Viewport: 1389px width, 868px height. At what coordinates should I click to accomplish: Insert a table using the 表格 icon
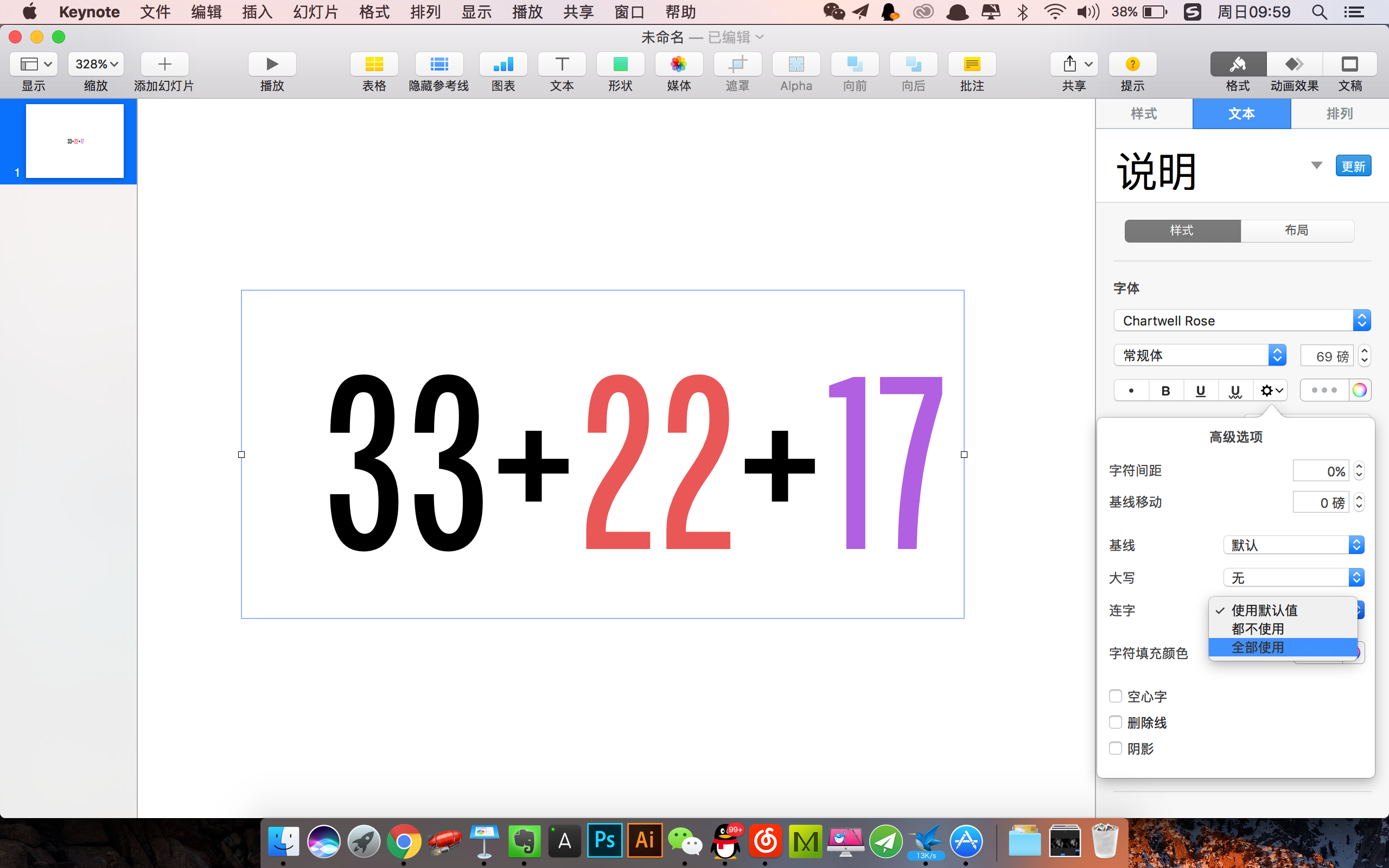[374, 65]
